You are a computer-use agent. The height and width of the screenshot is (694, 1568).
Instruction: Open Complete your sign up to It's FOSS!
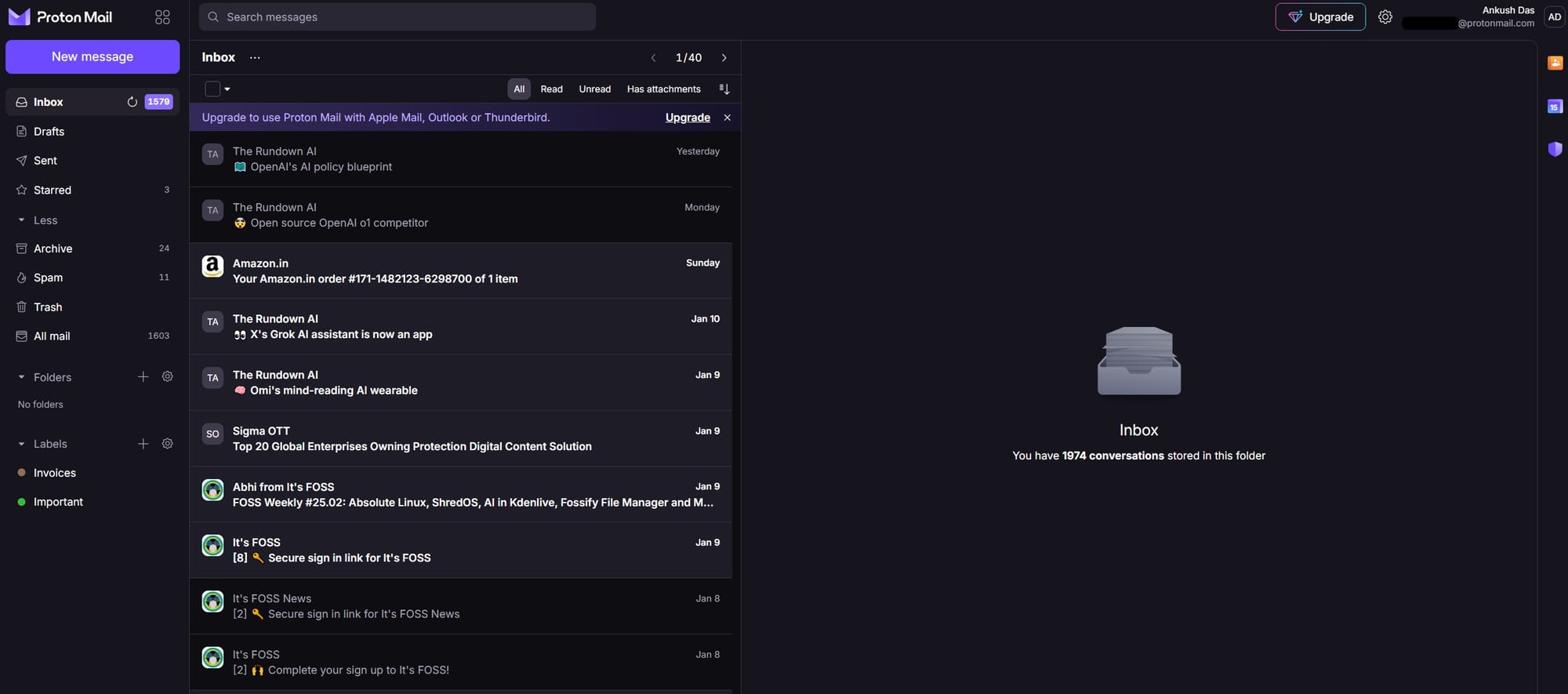(461, 663)
